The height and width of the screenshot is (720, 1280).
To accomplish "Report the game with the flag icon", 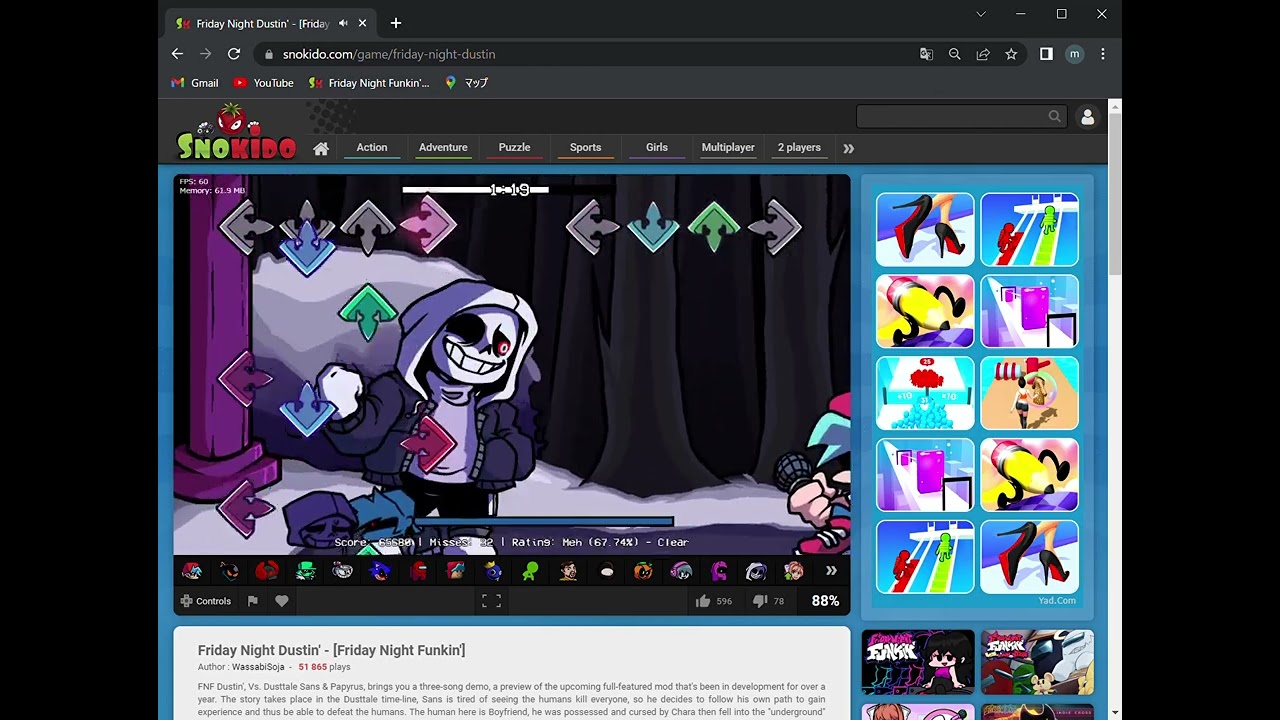I will pos(253,601).
